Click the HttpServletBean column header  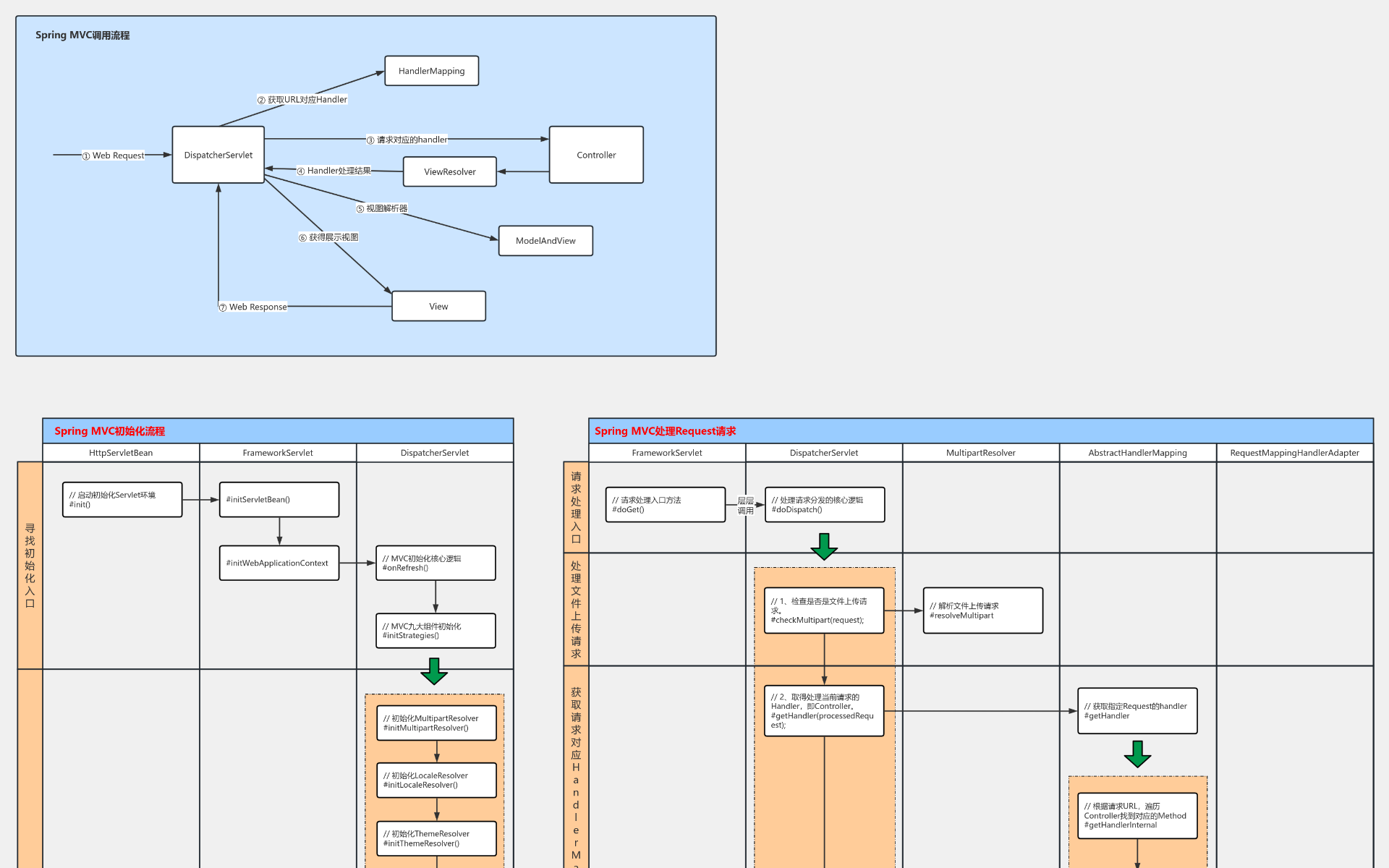pos(121,453)
